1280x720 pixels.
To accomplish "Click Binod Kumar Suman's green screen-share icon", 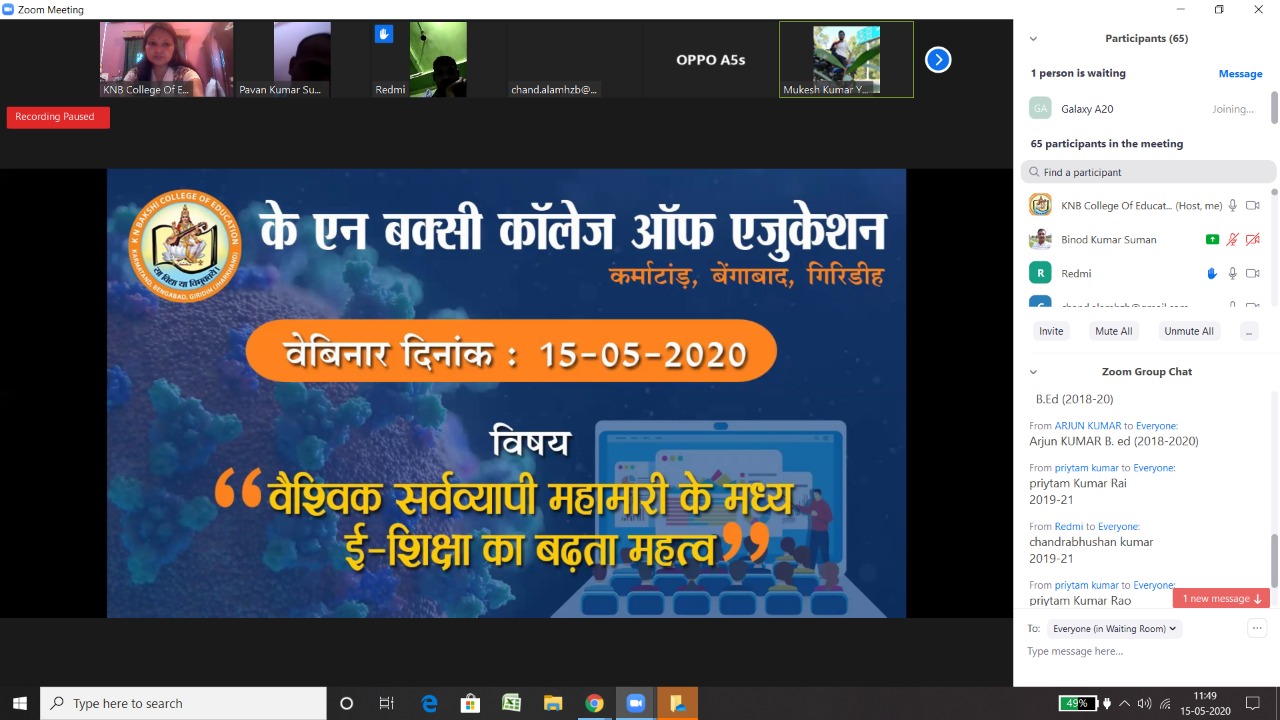I will tap(1212, 240).
